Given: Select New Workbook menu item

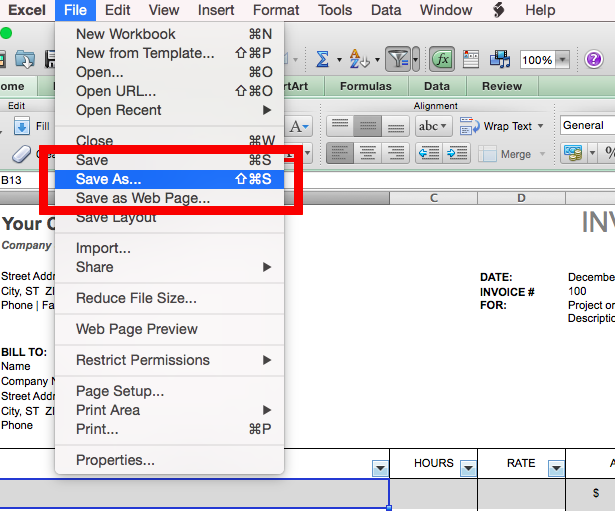Looking at the screenshot, I should [169, 34].
